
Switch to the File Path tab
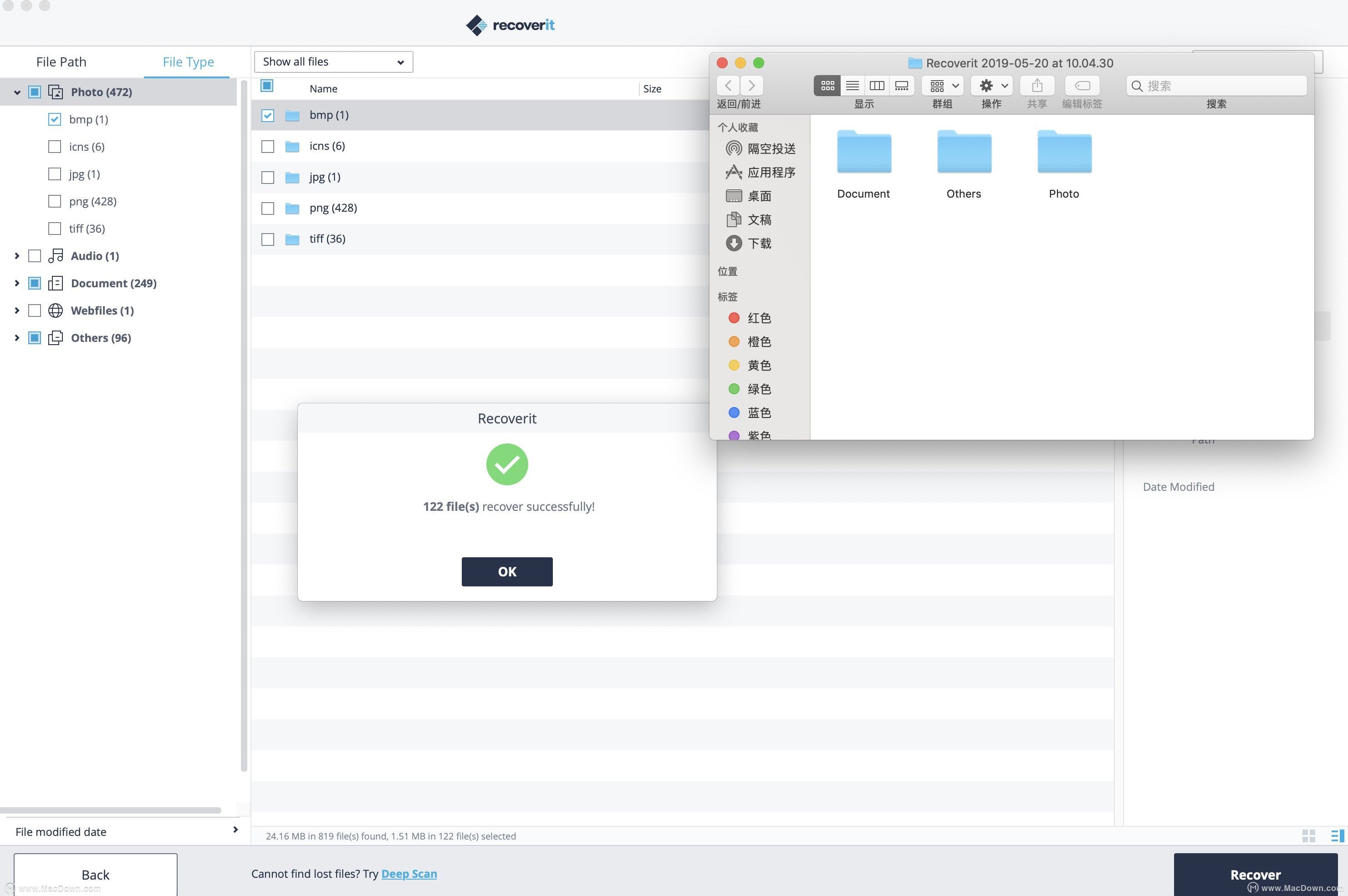pyautogui.click(x=61, y=62)
